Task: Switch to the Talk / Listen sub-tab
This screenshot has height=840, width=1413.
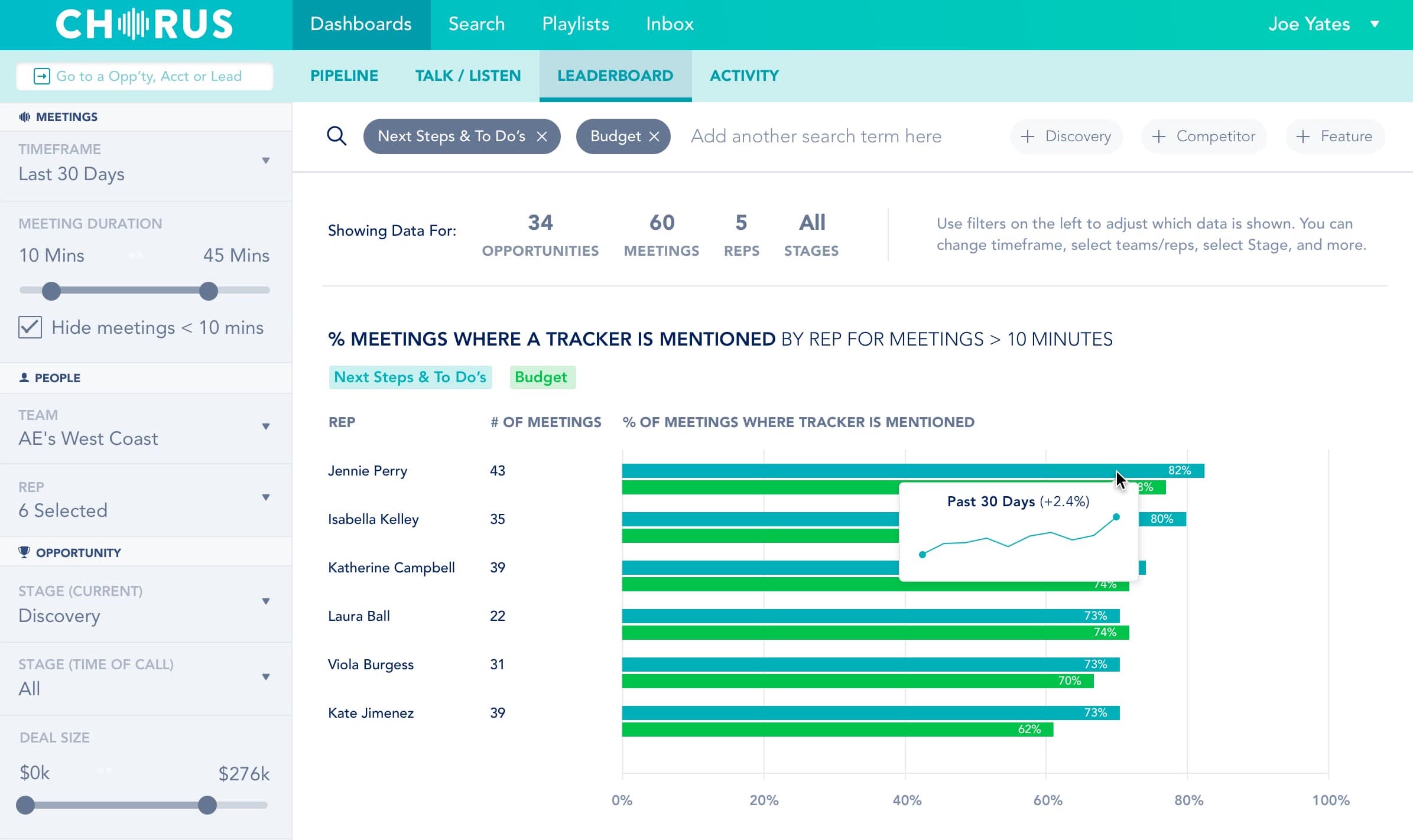Action: coord(467,76)
